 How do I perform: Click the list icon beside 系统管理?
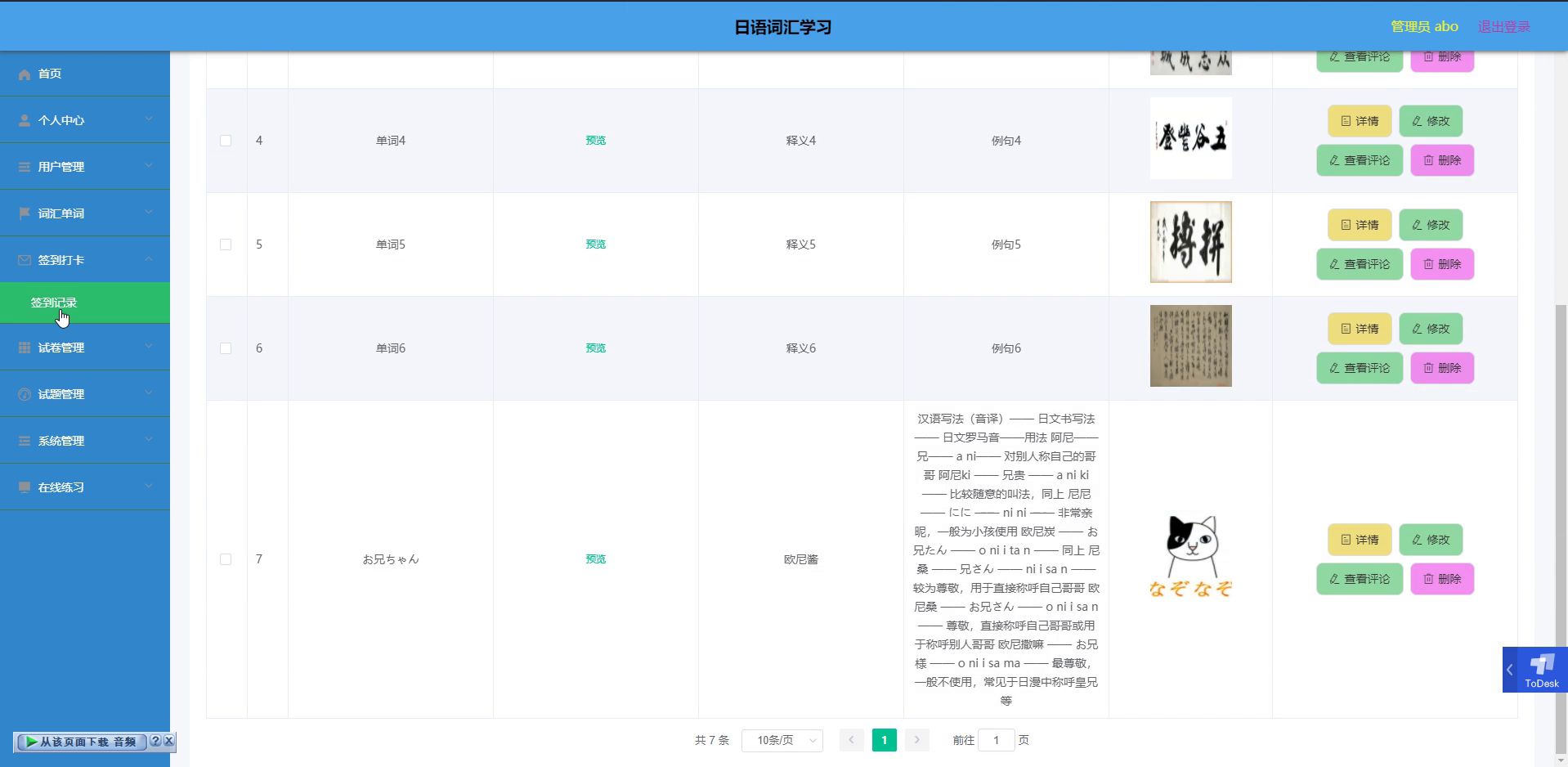[25, 441]
